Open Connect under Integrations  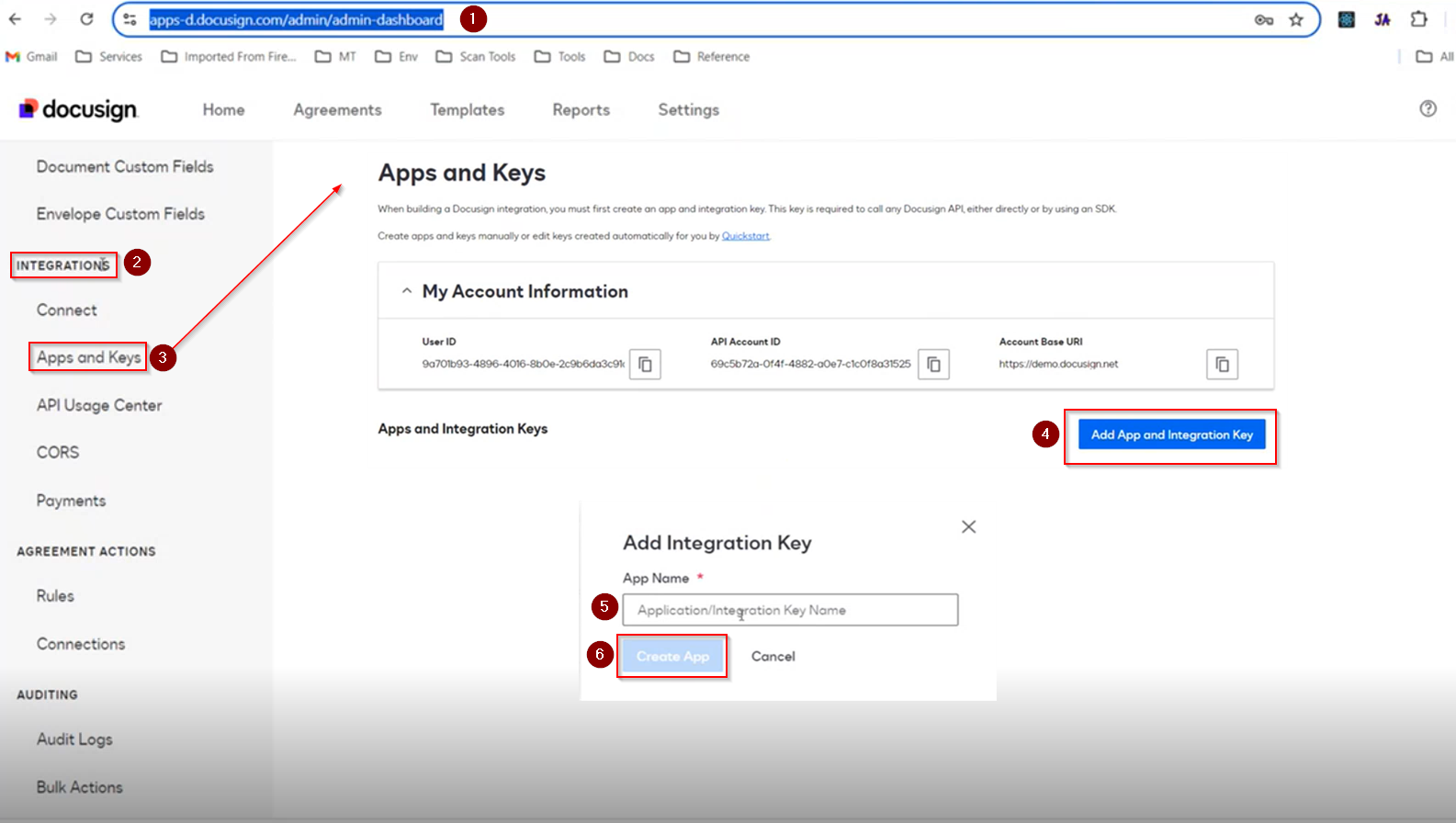pyautogui.click(x=67, y=310)
